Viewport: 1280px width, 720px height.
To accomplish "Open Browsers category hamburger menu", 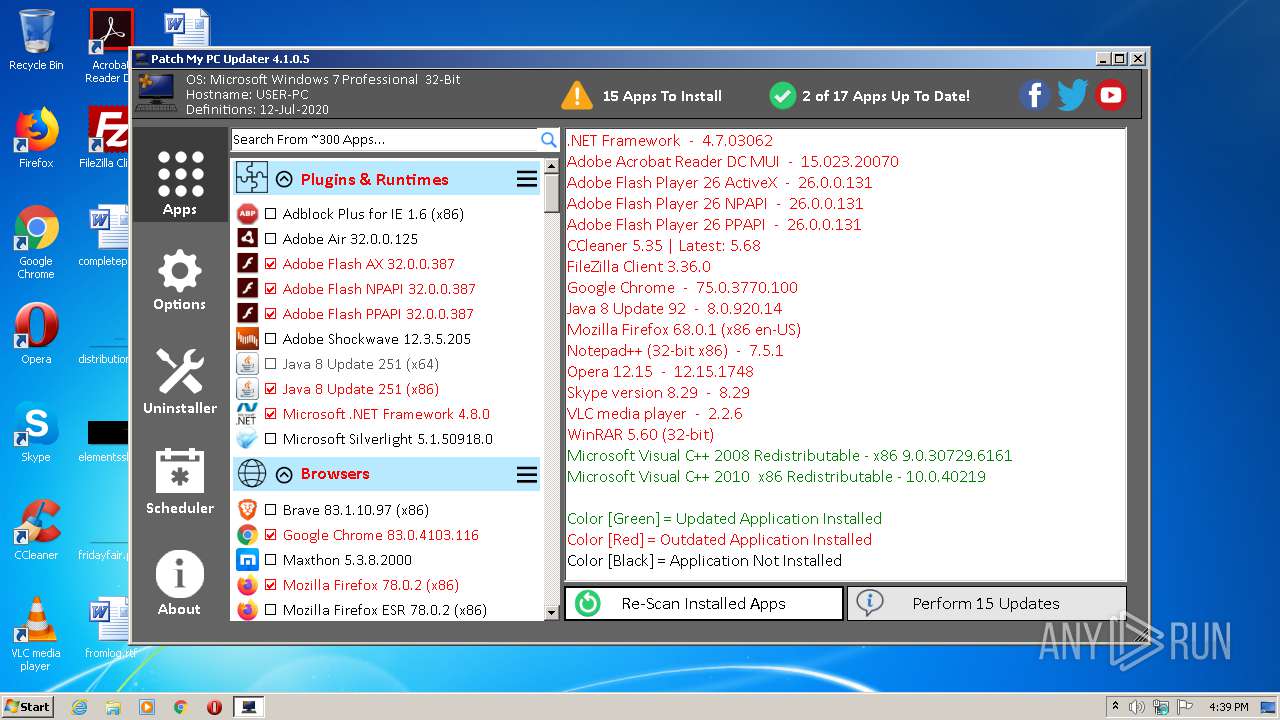I will coord(527,475).
